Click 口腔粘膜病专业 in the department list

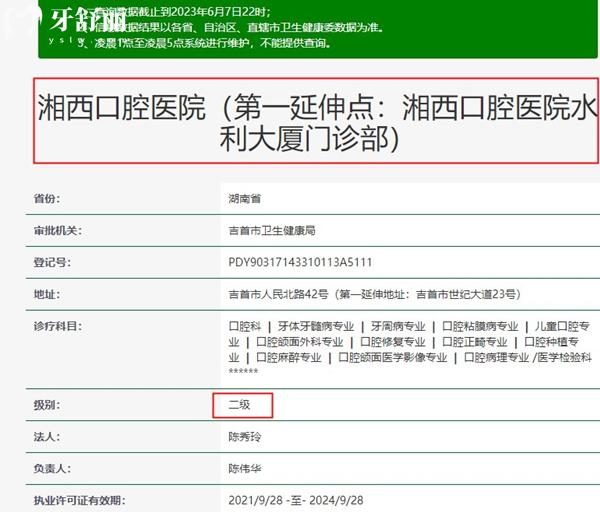[480, 326]
